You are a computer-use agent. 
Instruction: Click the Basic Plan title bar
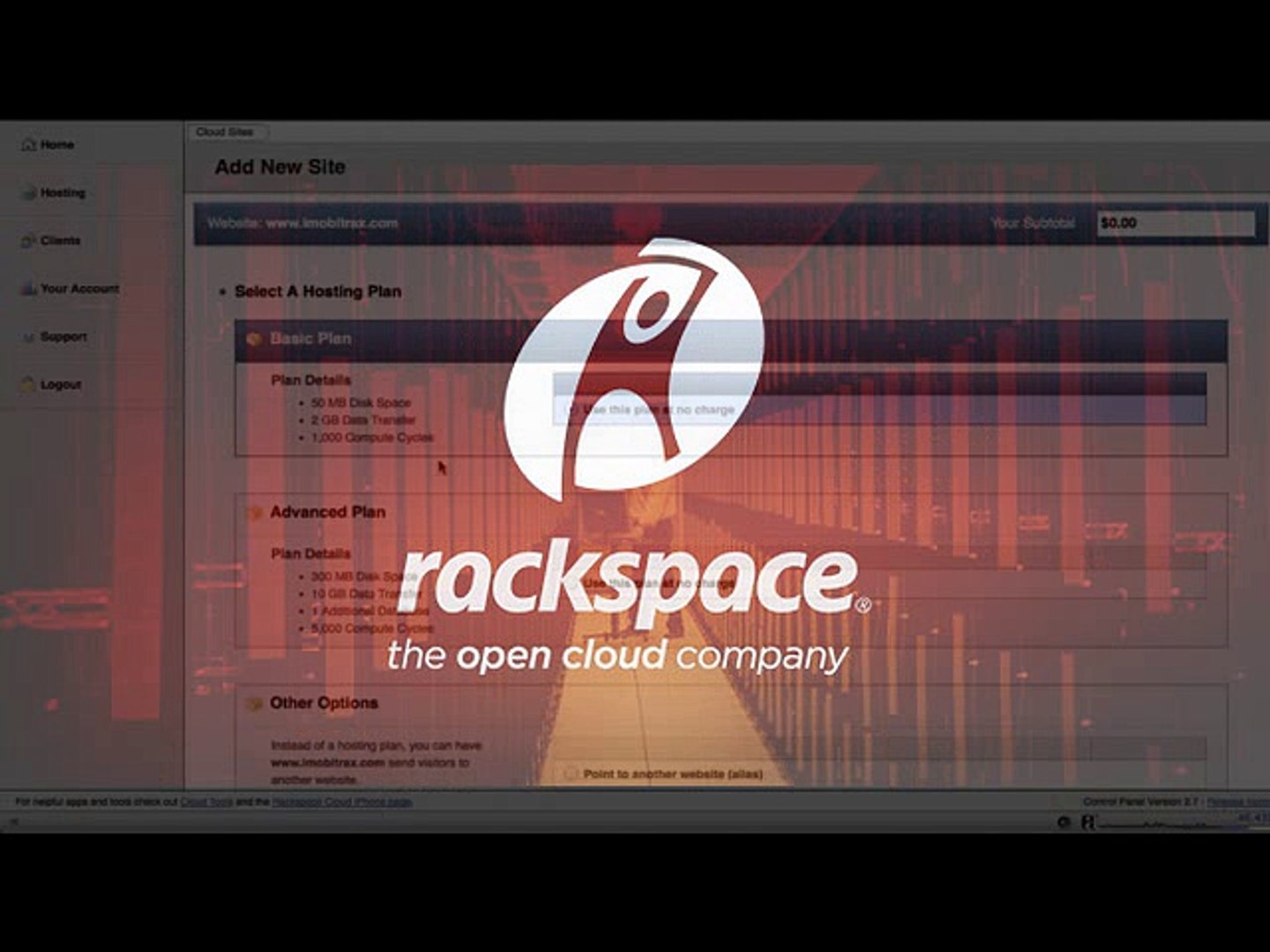[x=731, y=339]
